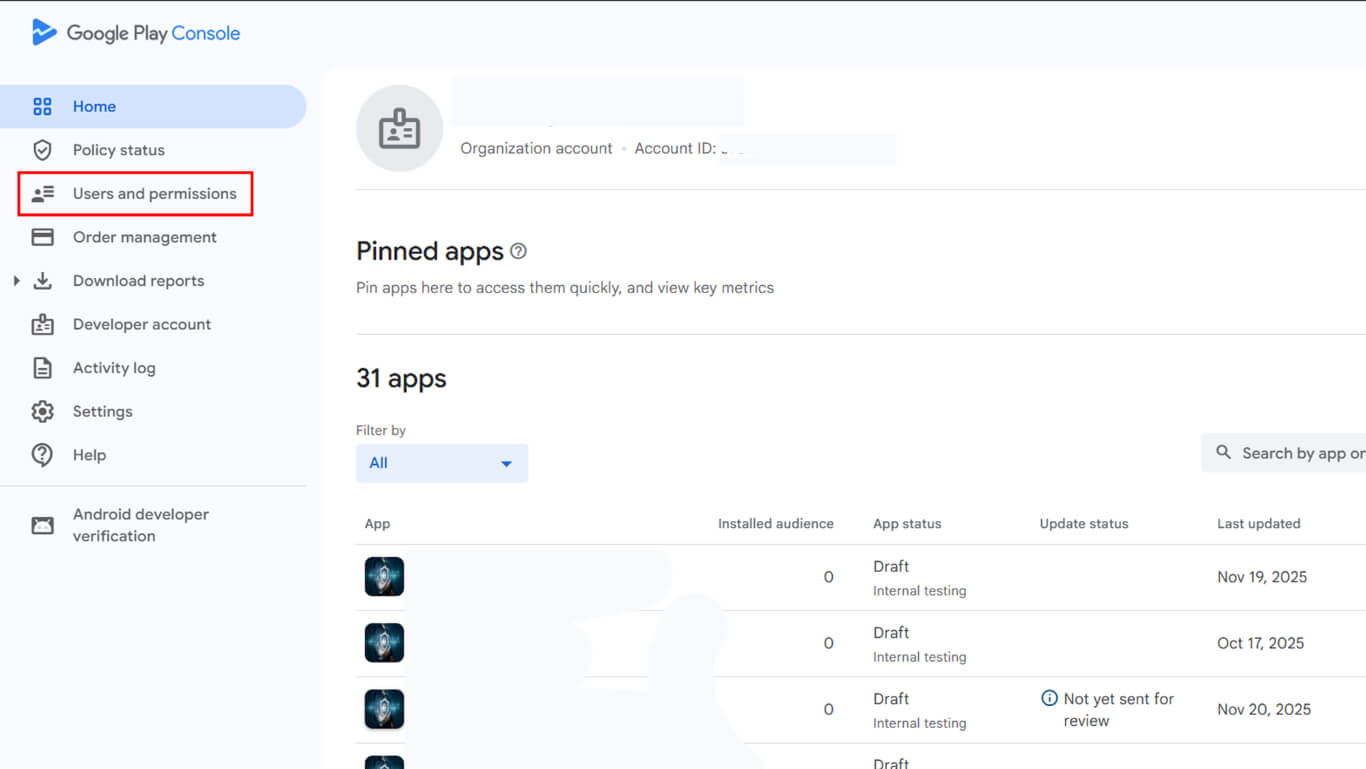Select the Home grid icon in the sidebar
The height and width of the screenshot is (769, 1366).
point(42,106)
